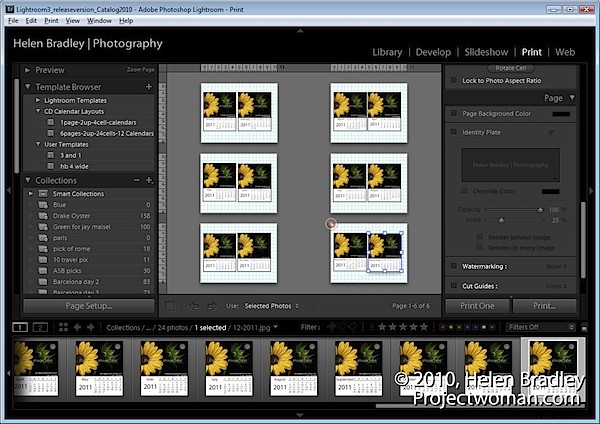600x424 pixels.
Task: Open Watermarking None dropdown
Action: (557, 266)
